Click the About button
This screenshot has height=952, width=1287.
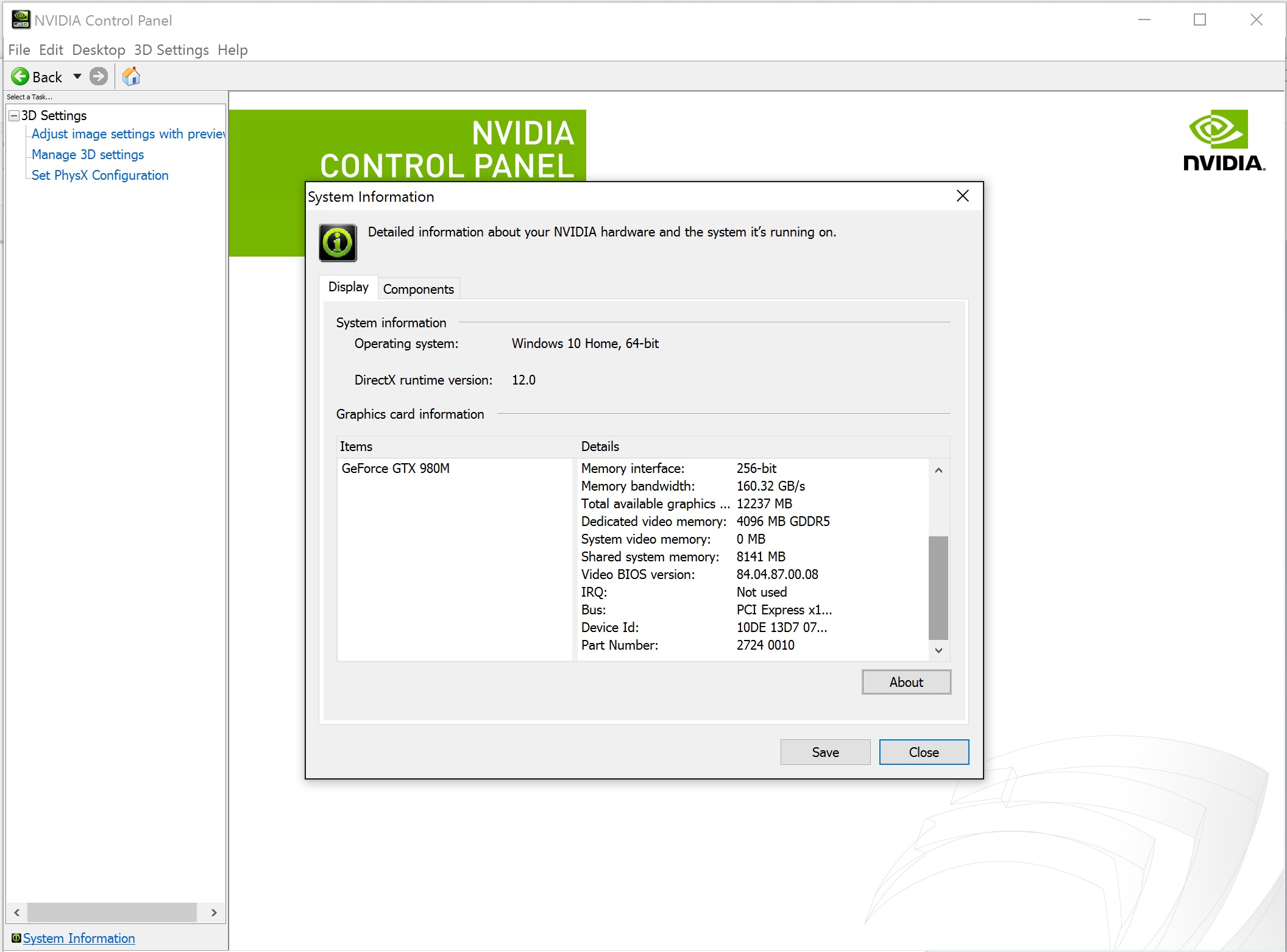[x=906, y=682]
